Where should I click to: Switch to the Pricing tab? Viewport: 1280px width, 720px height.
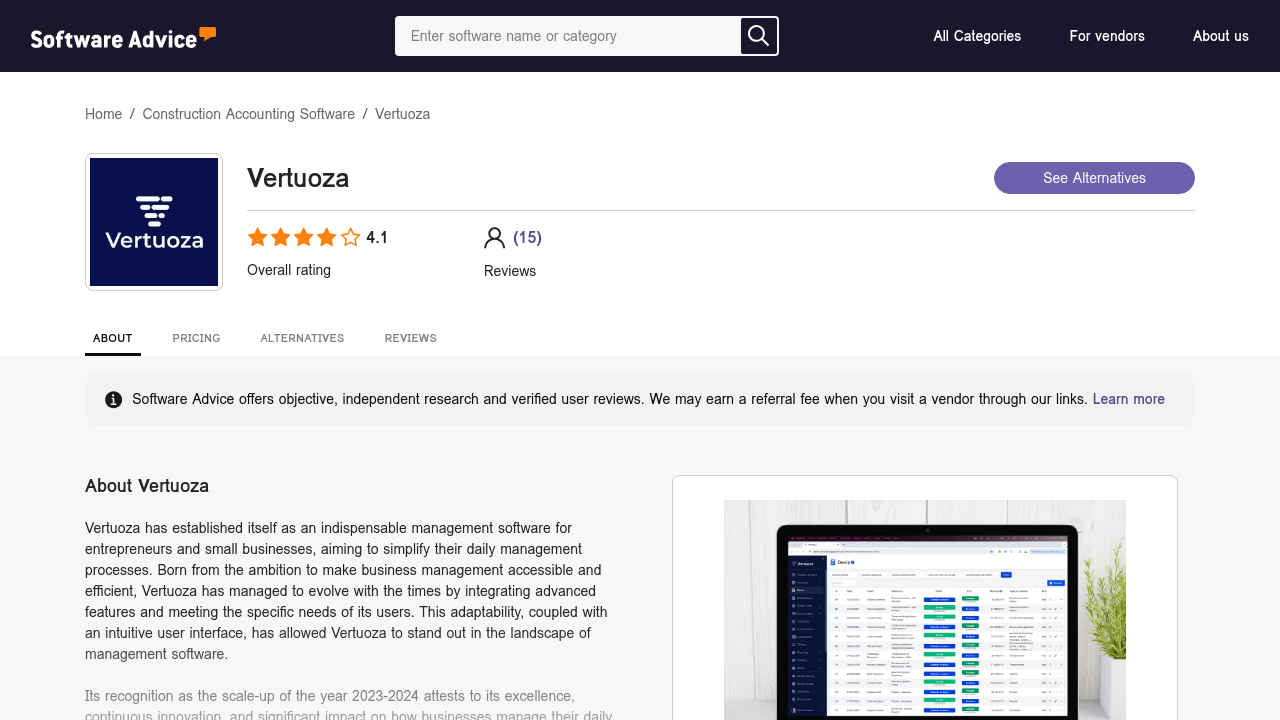point(196,338)
